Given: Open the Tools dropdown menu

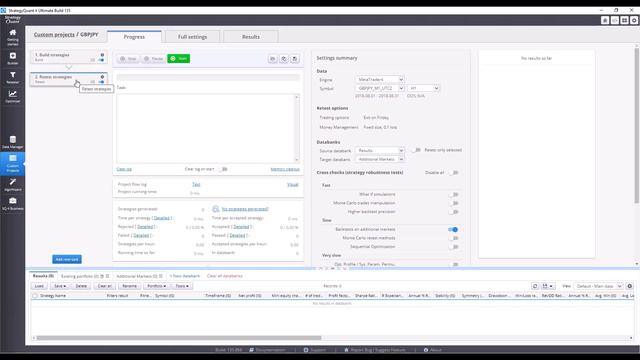Looking at the screenshot, I should (182, 286).
